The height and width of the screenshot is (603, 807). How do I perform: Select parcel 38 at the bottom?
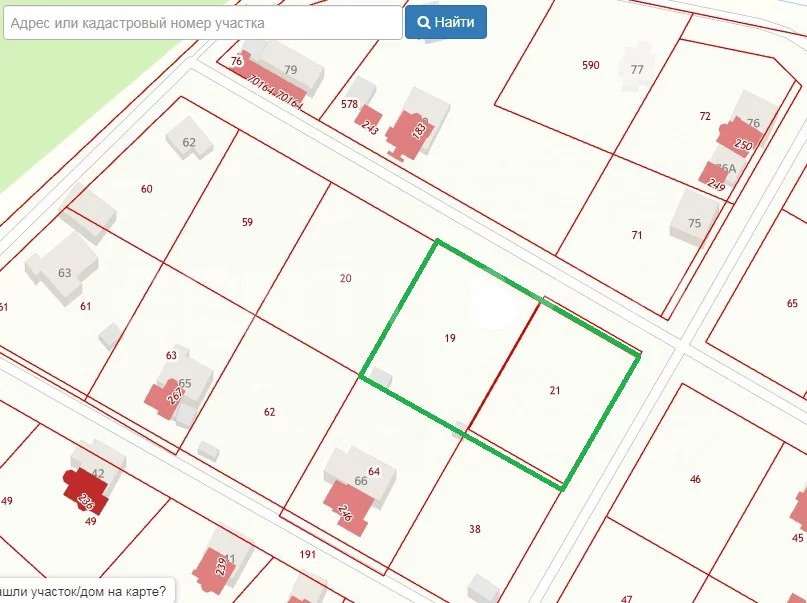(476, 527)
